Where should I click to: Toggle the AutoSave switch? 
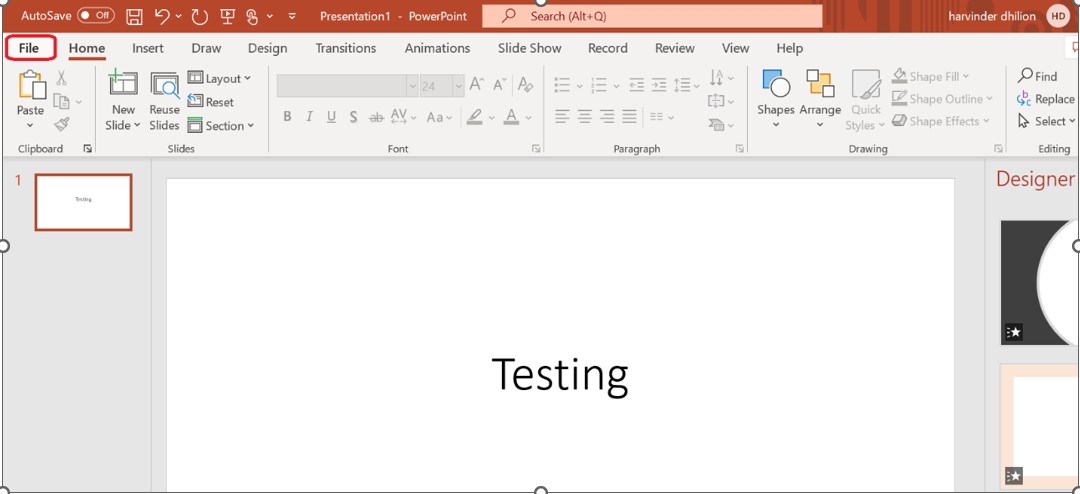pyautogui.click(x=96, y=16)
